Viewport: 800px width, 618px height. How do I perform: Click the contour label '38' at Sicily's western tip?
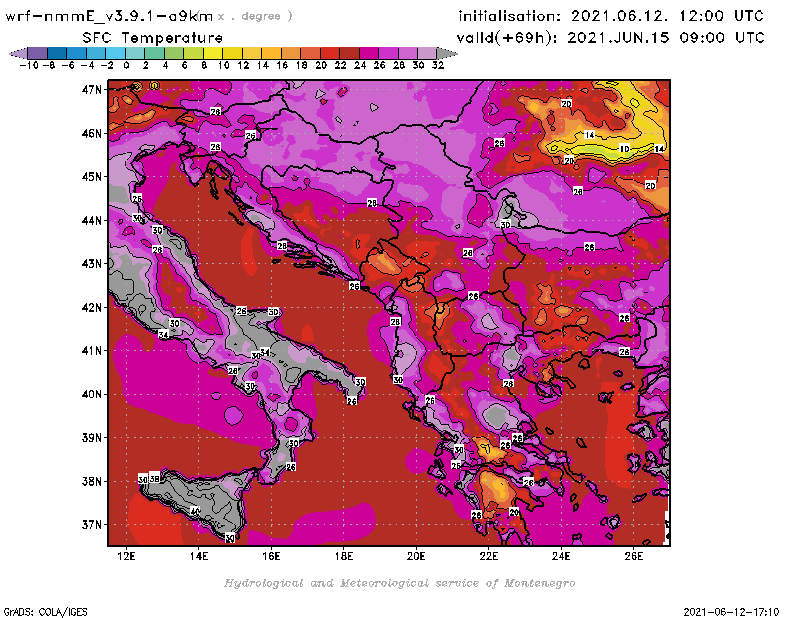(x=154, y=479)
